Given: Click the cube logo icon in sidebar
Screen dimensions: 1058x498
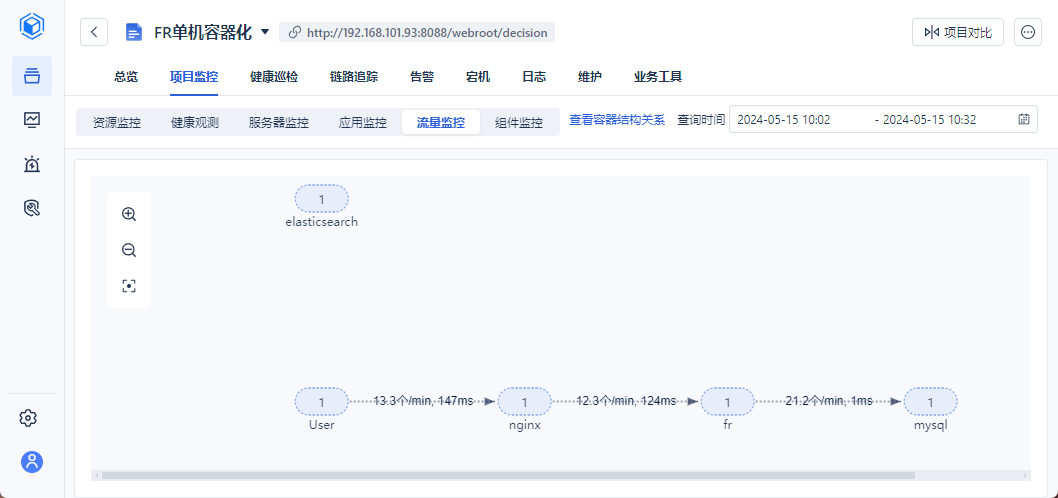Looking at the screenshot, I should click(32, 26).
